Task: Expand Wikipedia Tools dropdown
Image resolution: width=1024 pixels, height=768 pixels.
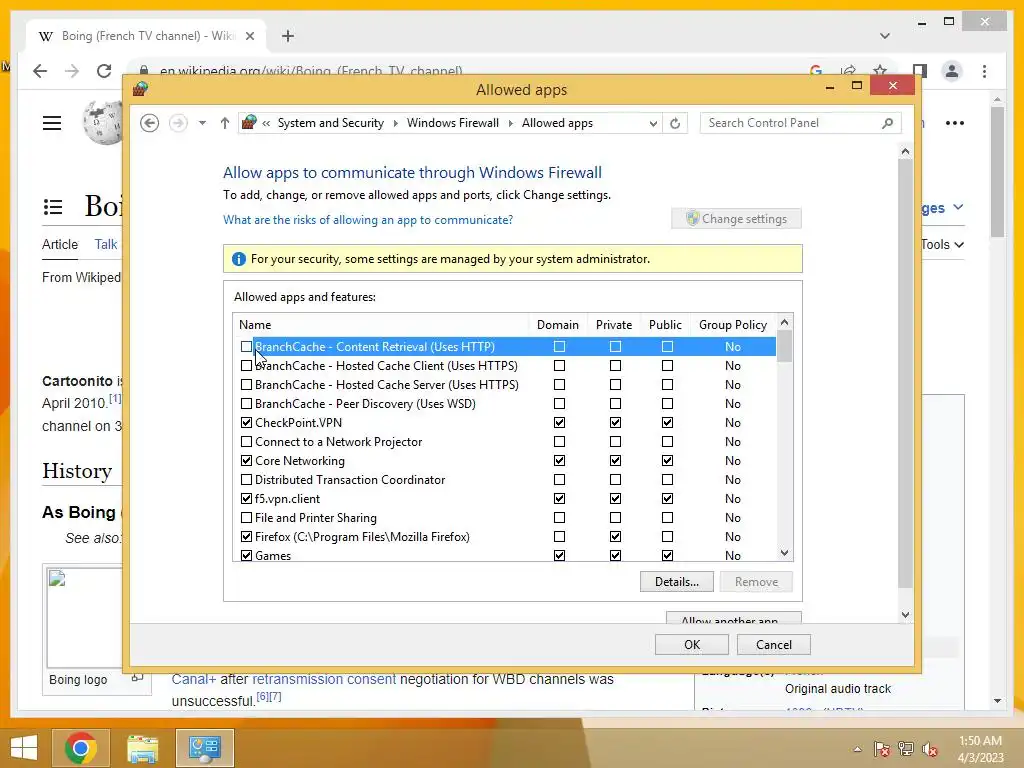Action: [942, 244]
